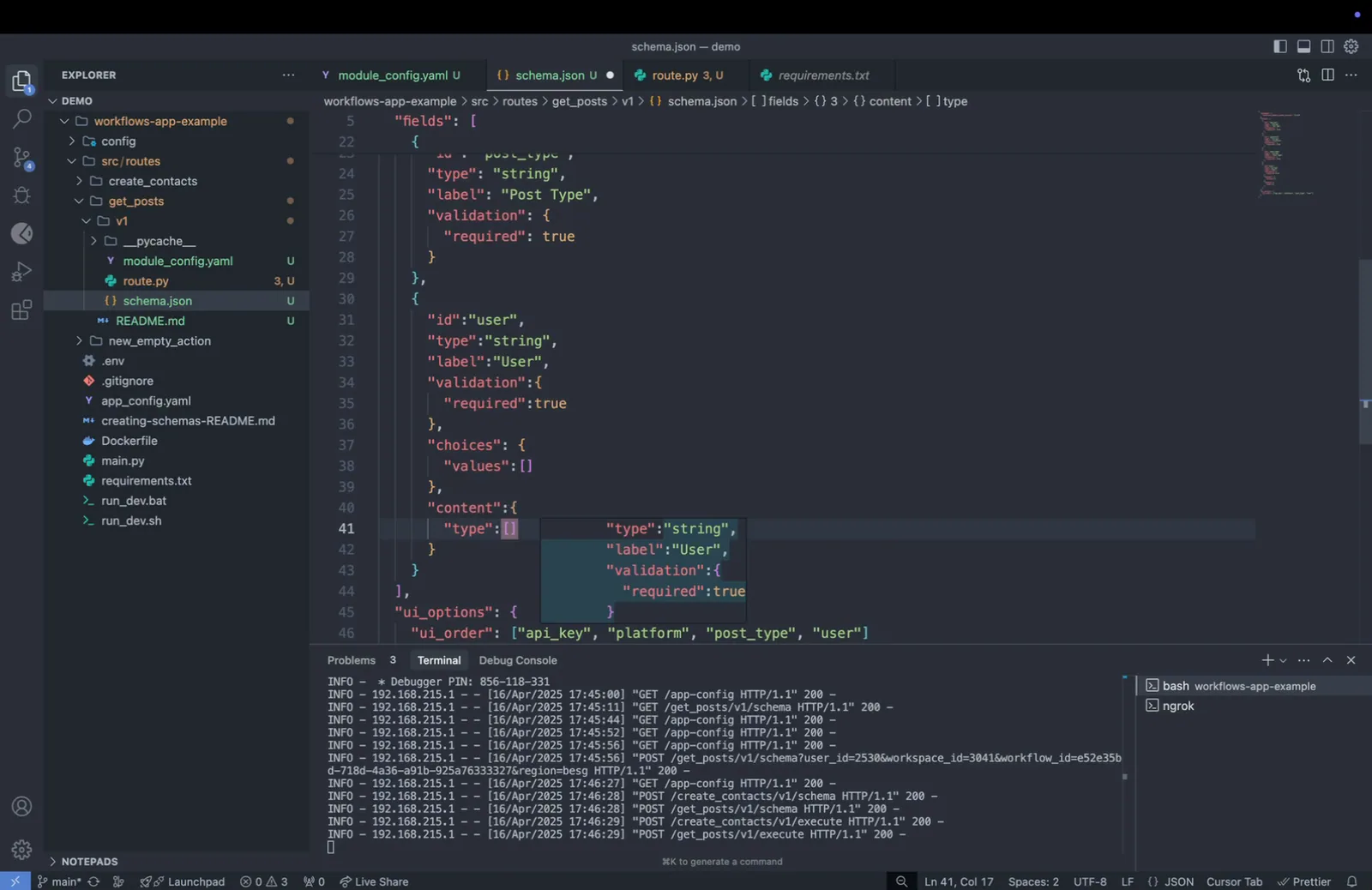This screenshot has width=1372, height=890.
Task: Toggle primary sidebar layout icon
Action: coord(1279,46)
